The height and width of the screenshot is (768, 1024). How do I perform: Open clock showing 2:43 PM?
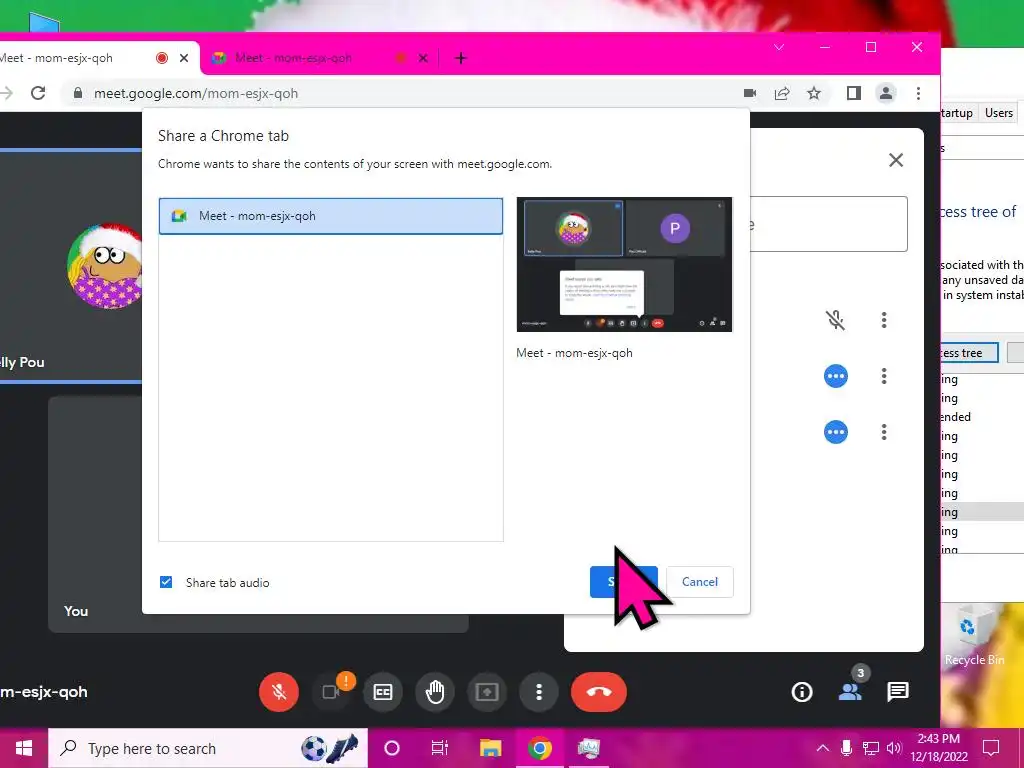pos(938,748)
